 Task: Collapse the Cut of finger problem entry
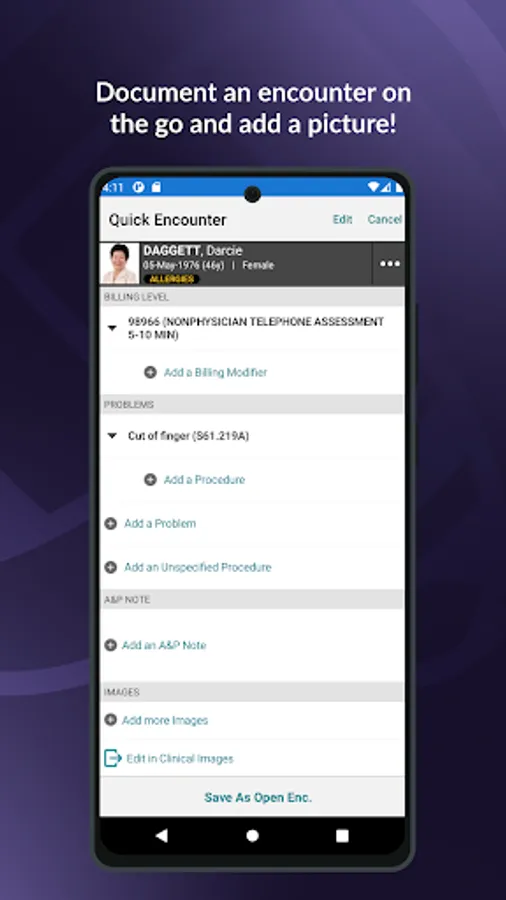(112, 436)
